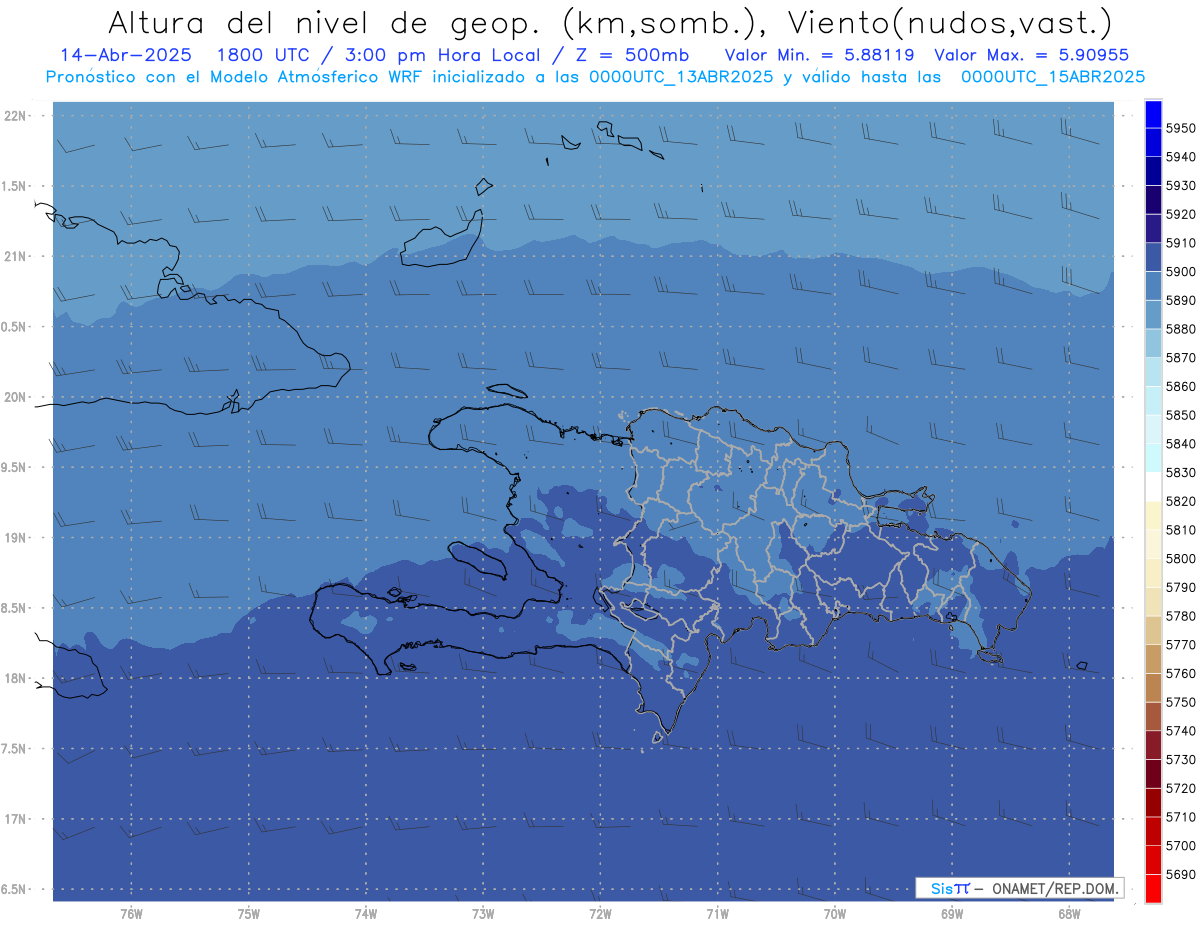
Task: Click the date '14-Abr-2025'
Action: [126, 55]
